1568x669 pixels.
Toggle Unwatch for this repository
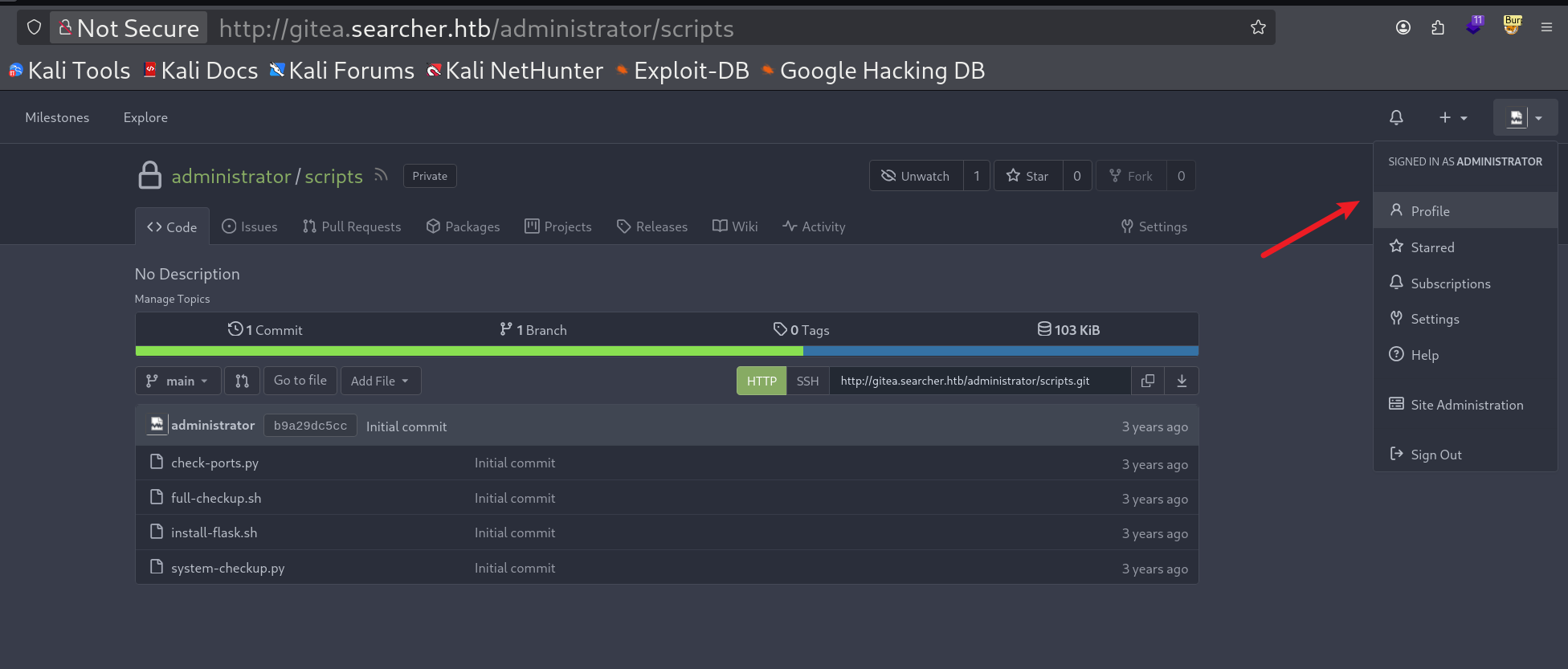click(x=916, y=176)
